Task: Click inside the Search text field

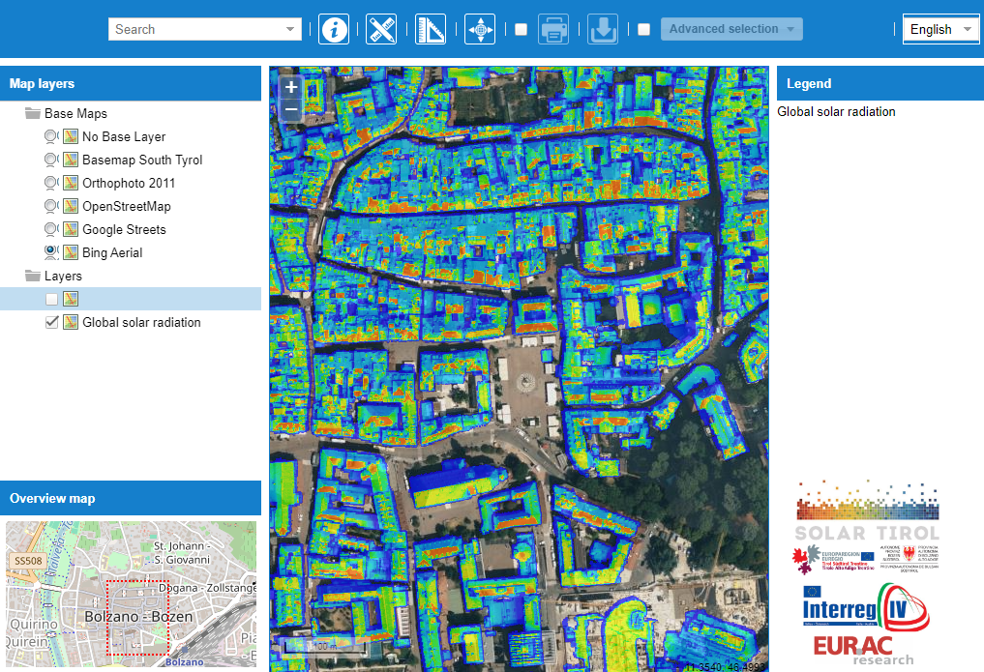Action: 195,29
